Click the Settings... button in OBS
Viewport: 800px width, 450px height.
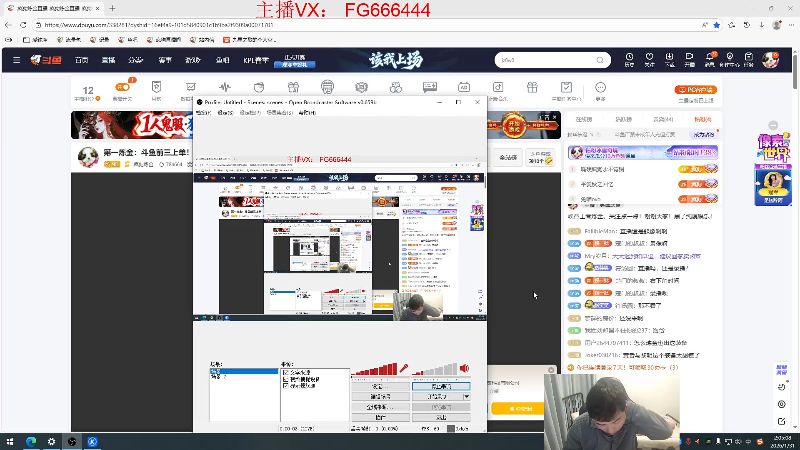tap(380, 386)
